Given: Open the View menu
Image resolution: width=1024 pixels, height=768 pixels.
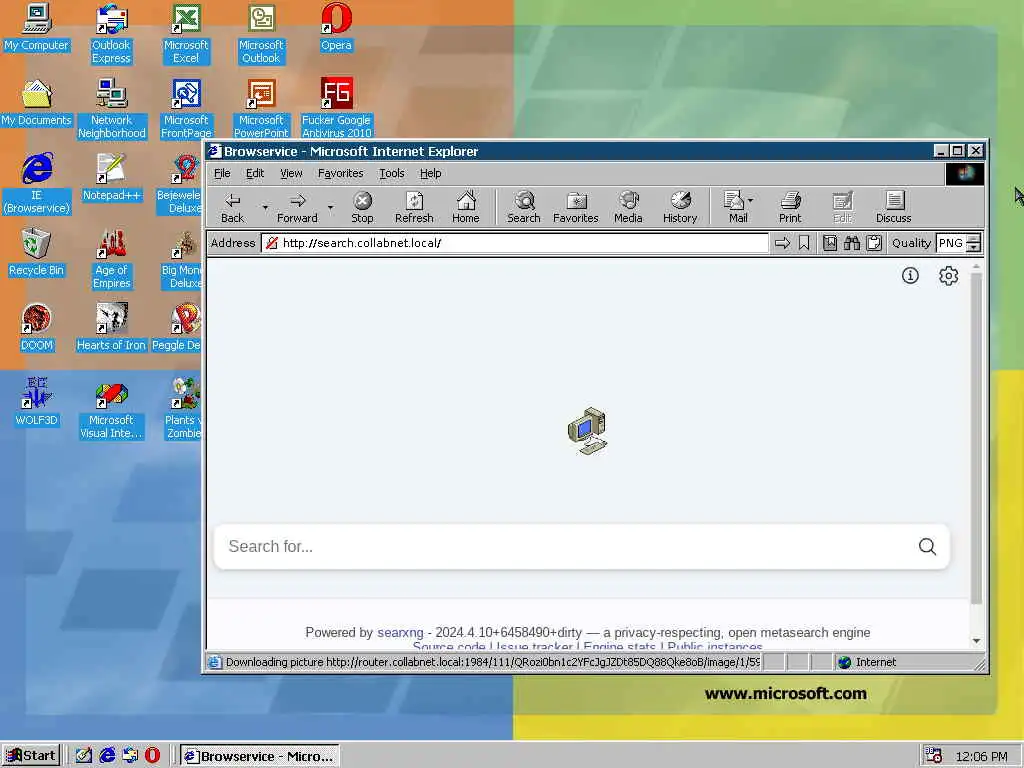Looking at the screenshot, I should point(291,174).
